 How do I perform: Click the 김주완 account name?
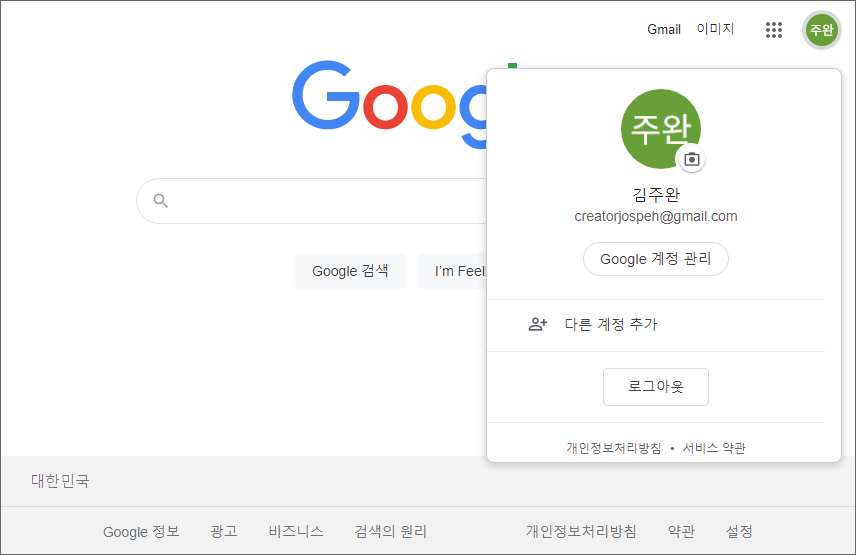(x=656, y=194)
